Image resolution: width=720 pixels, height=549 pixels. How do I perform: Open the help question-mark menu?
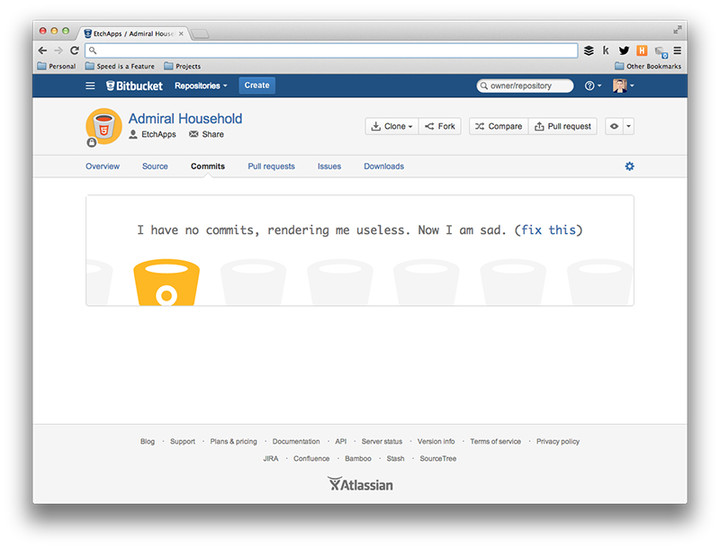point(592,86)
